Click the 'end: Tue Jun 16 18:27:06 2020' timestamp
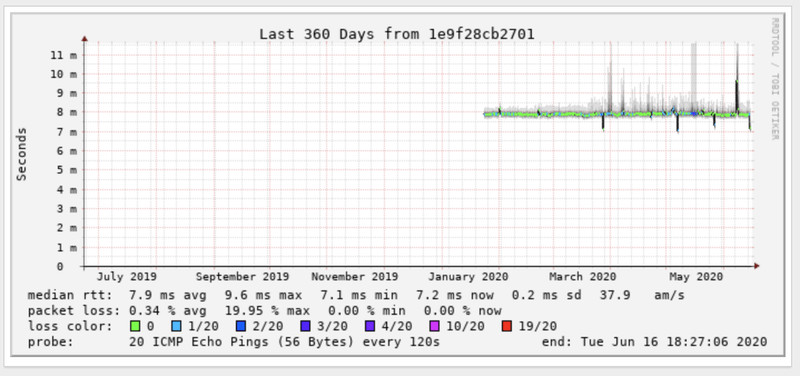The image size is (800, 376). (654, 342)
